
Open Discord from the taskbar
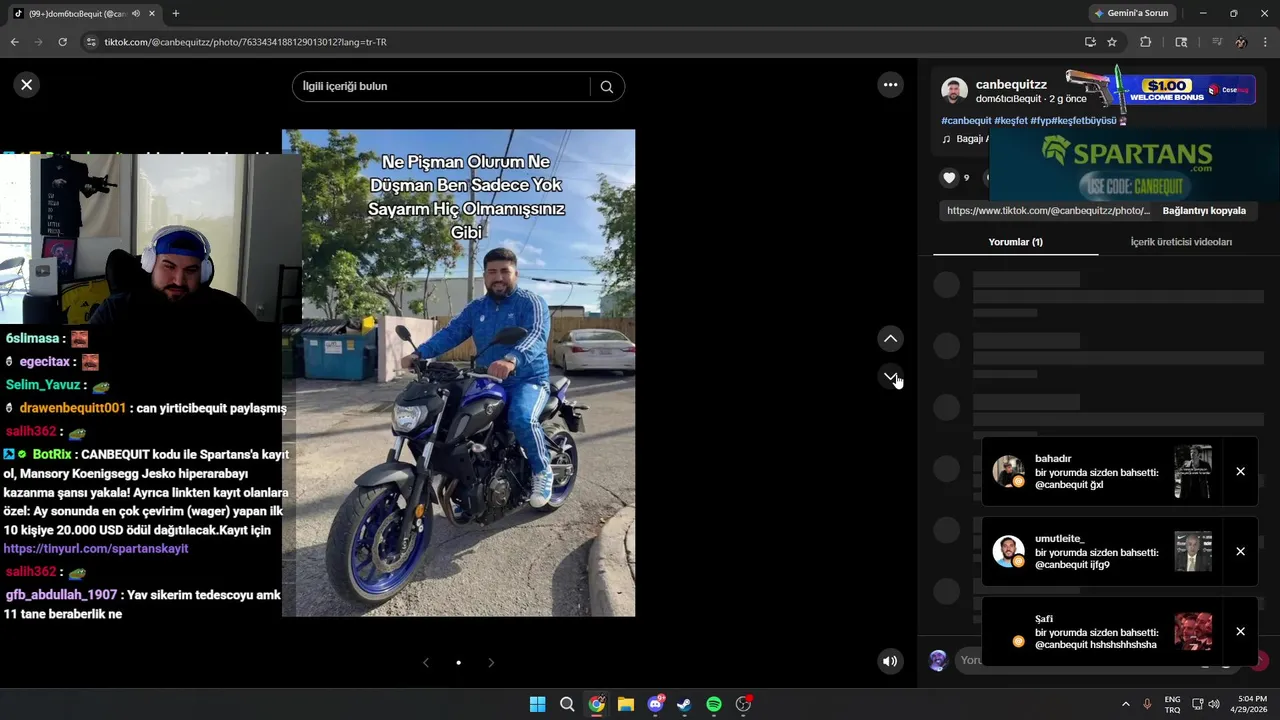coord(655,704)
